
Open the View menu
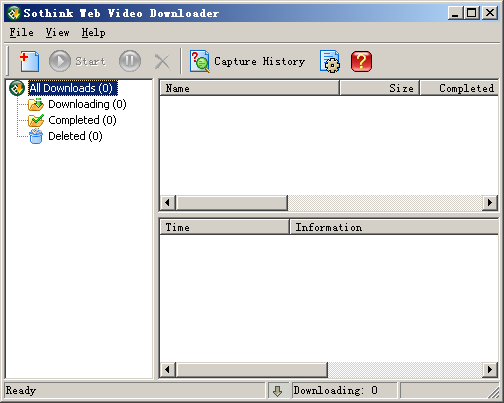(57, 33)
